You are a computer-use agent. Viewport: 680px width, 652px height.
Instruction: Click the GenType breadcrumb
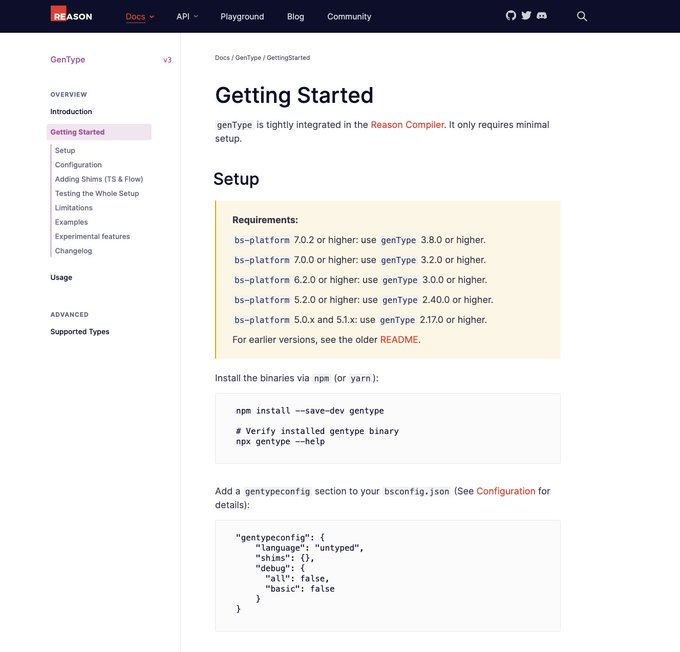coord(248,58)
